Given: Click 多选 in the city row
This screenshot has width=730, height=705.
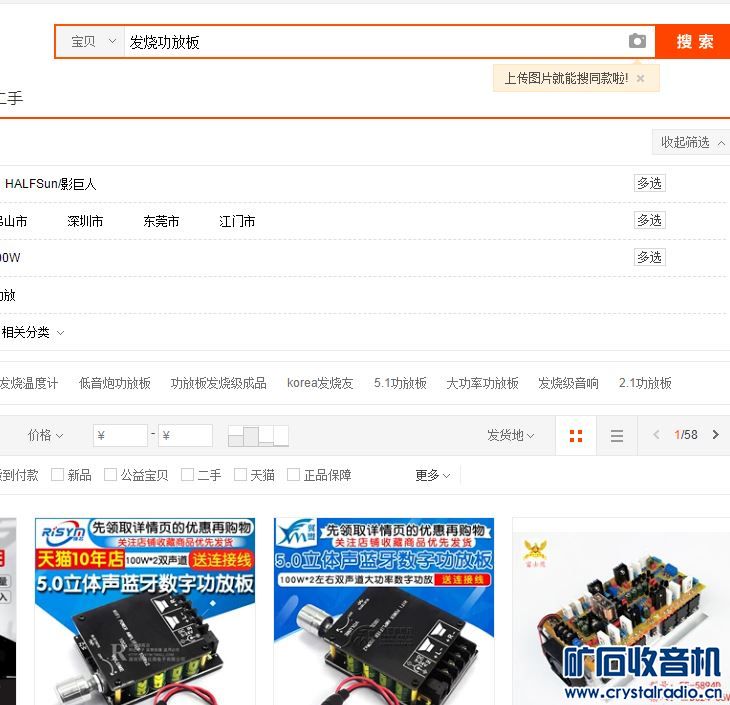Looking at the screenshot, I should point(649,220).
